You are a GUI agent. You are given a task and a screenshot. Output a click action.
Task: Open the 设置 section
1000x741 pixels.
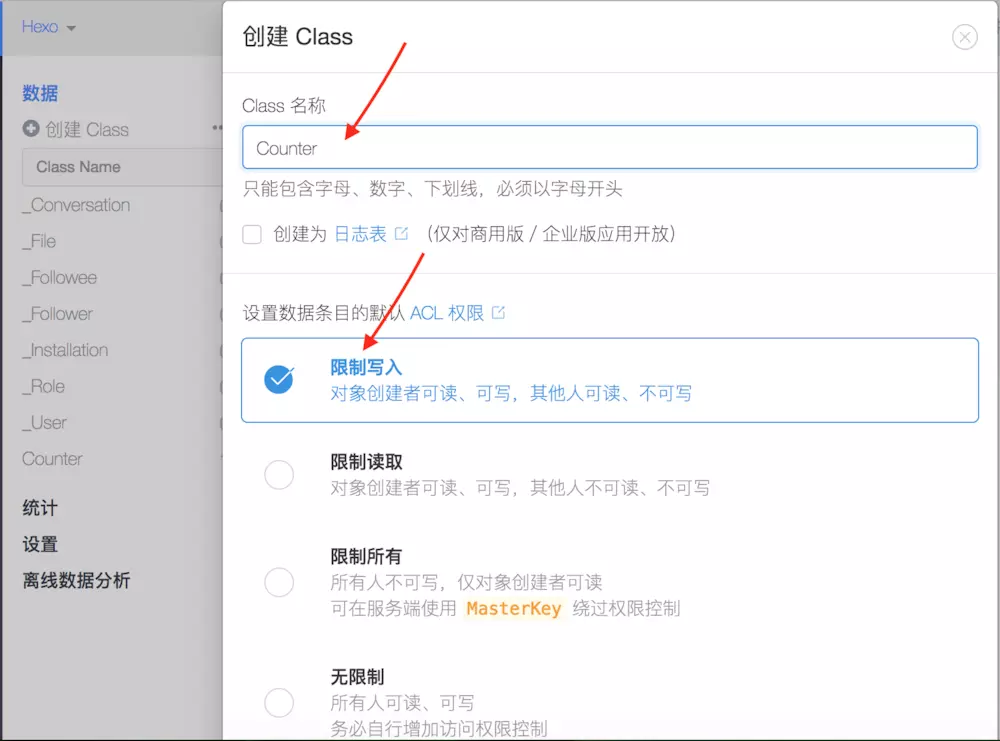tap(40, 544)
